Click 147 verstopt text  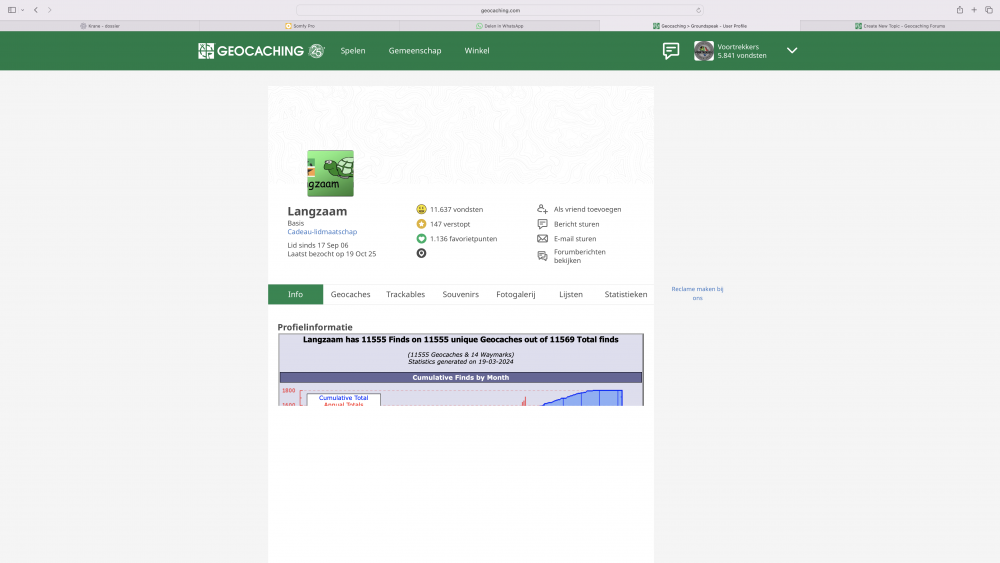450,224
